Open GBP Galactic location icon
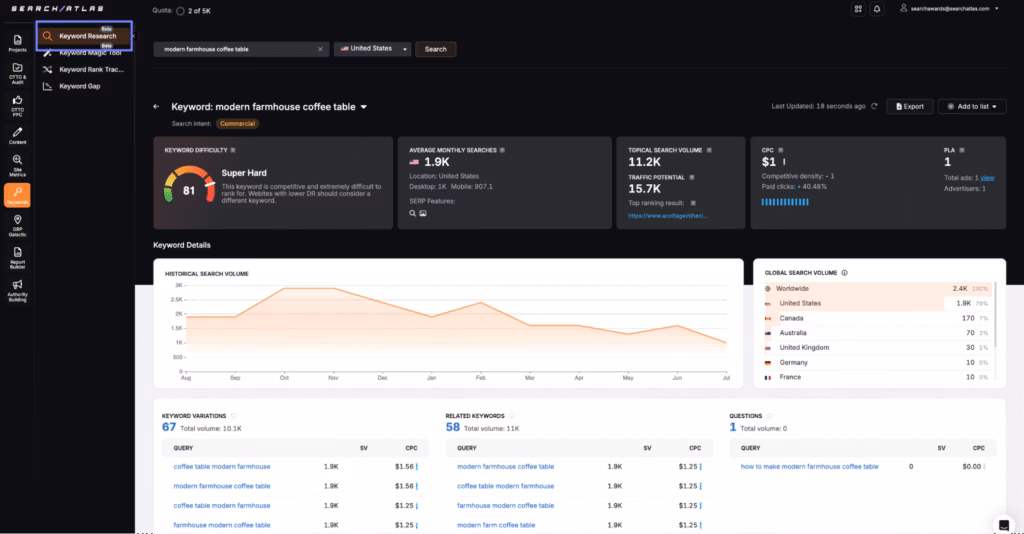Viewport: 1024px width, 534px height. pos(17,224)
